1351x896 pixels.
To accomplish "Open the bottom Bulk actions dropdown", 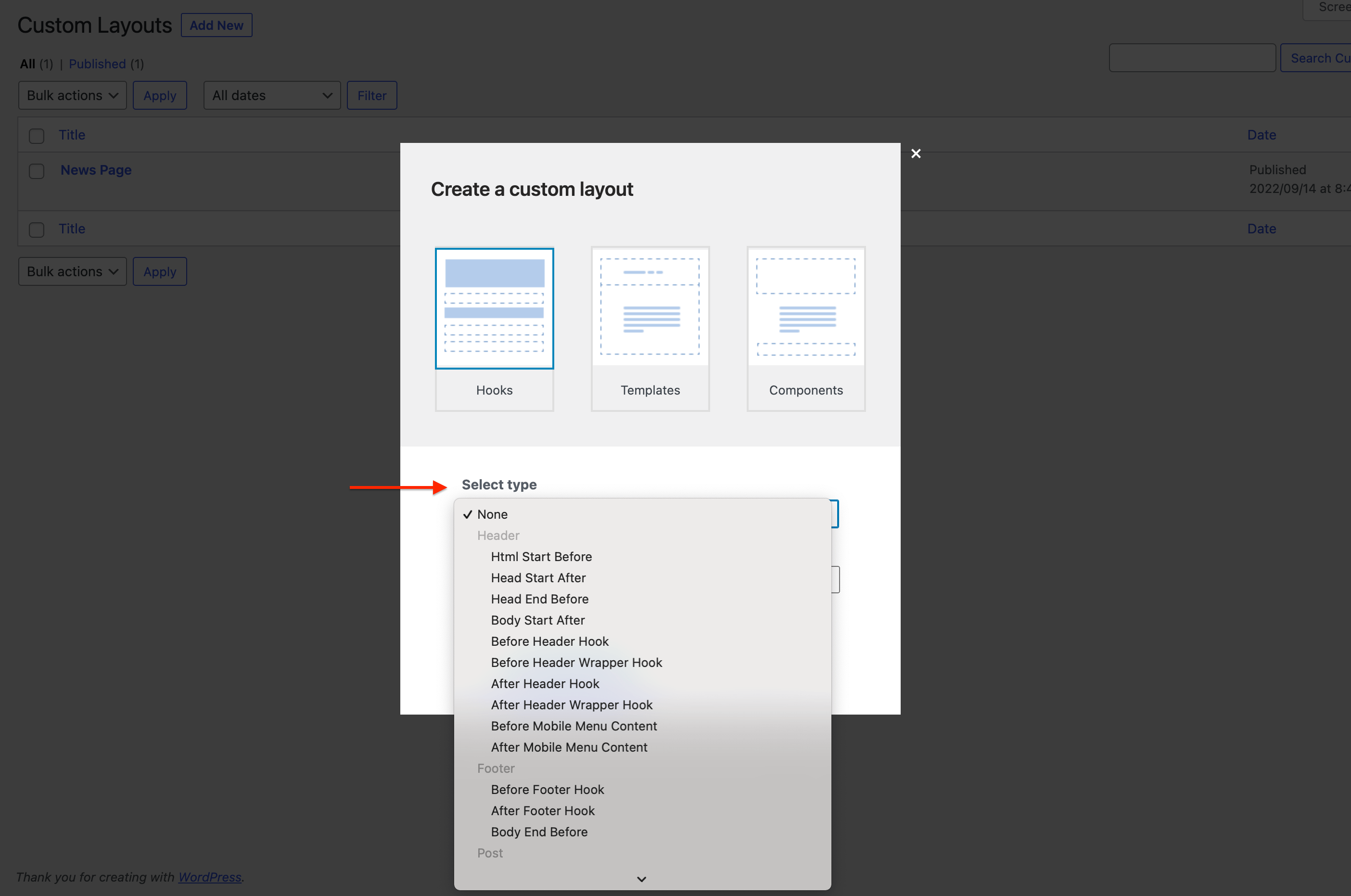I will (x=72, y=271).
